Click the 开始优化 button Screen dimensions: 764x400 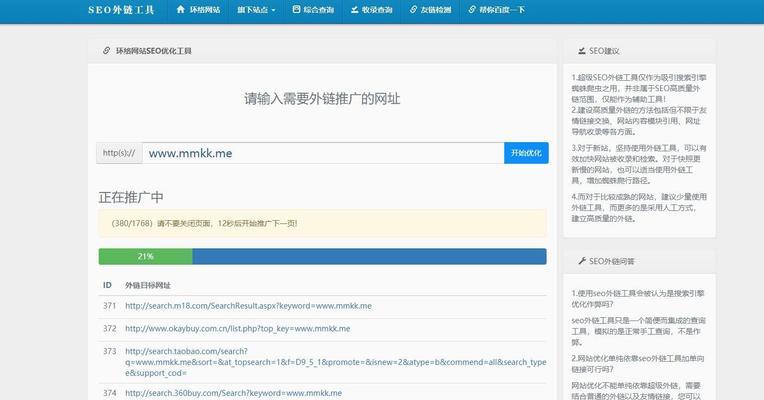tap(526, 153)
